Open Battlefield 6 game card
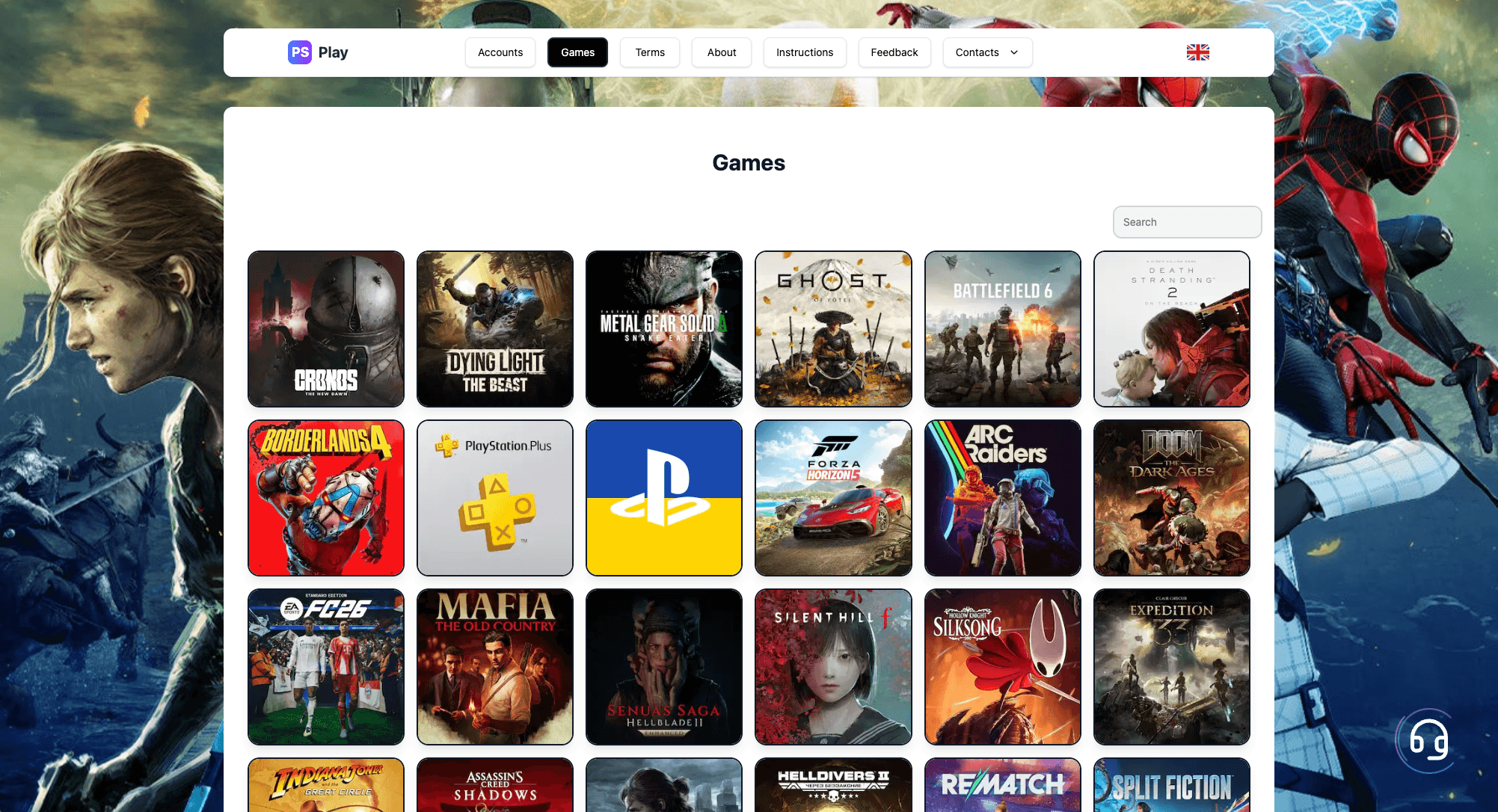The height and width of the screenshot is (812, 1498). click(x=1002, y=329)
